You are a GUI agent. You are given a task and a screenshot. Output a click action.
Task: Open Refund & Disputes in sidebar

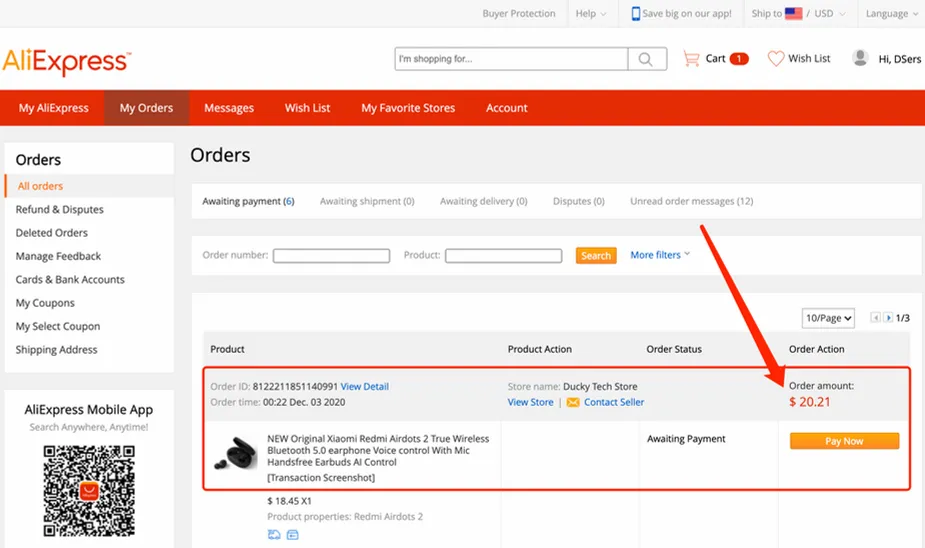click(60, 209)
